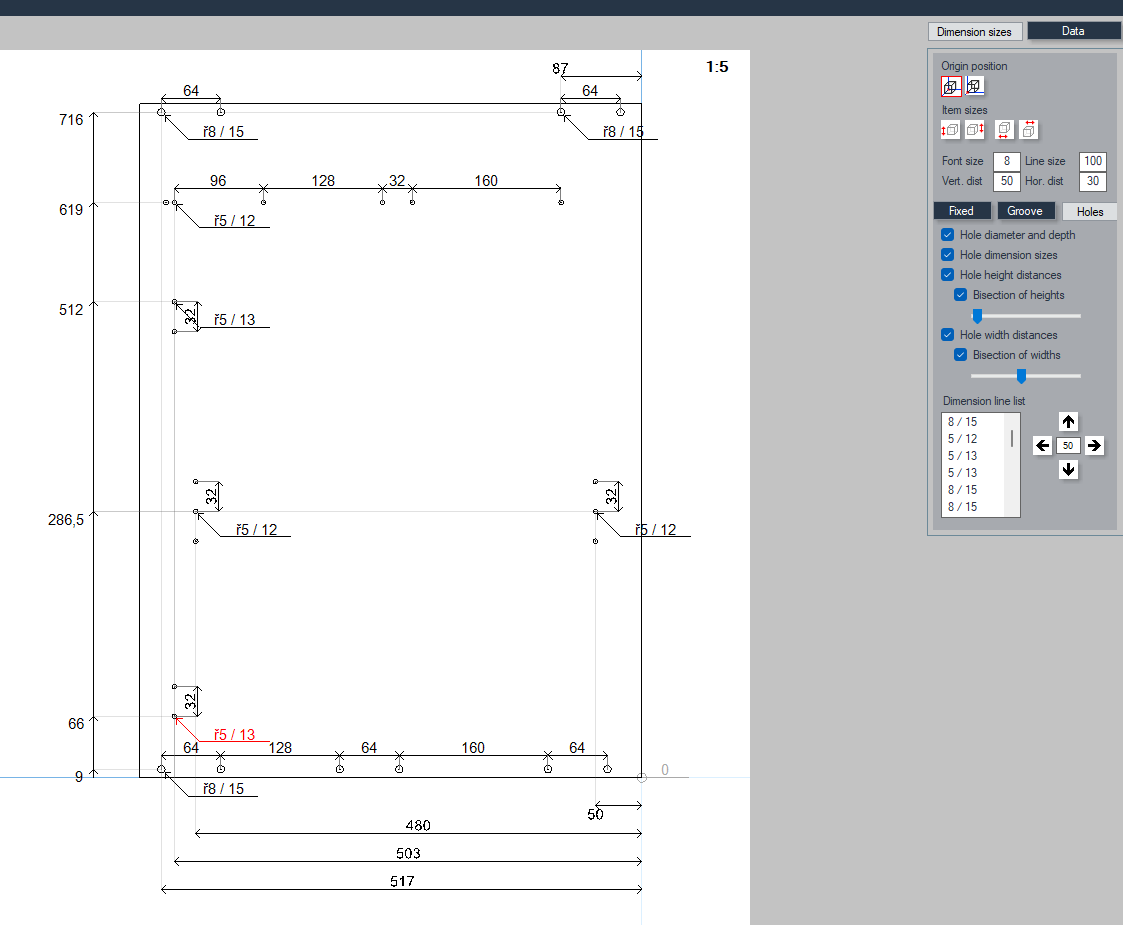
Task: Select the red-outlined origin position icon
Action: [951, 87]
